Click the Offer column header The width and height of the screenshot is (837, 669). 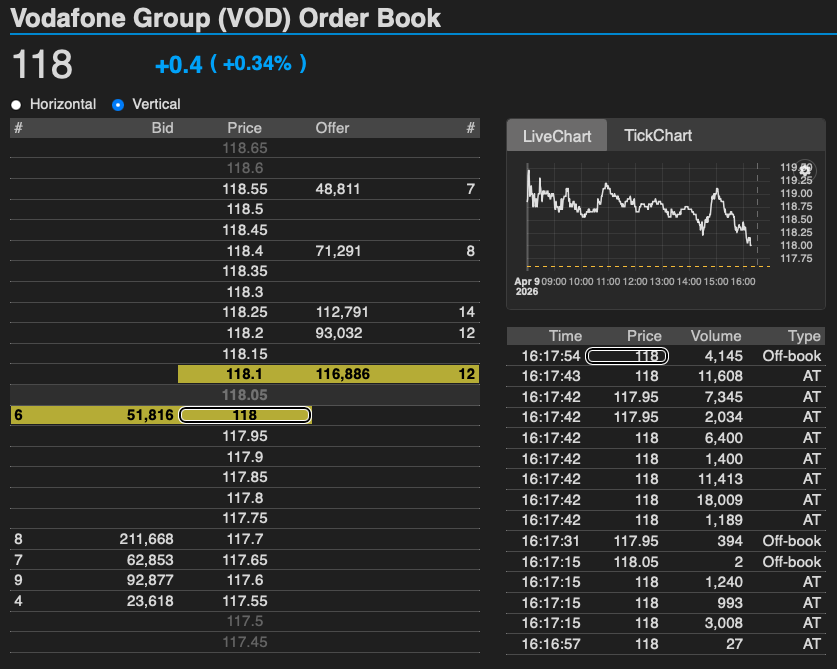tap(332, 127)
